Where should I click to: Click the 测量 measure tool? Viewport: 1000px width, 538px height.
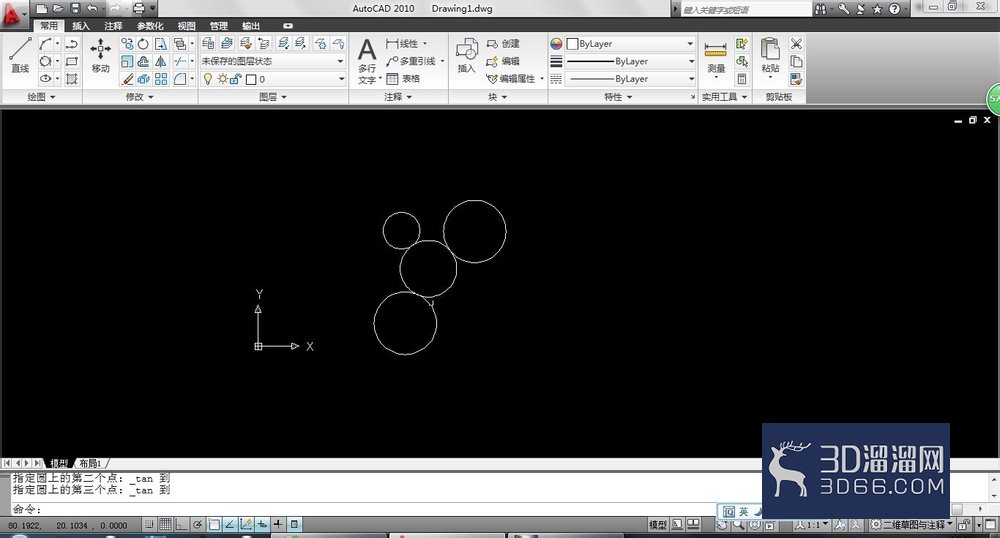click(716, 57)
